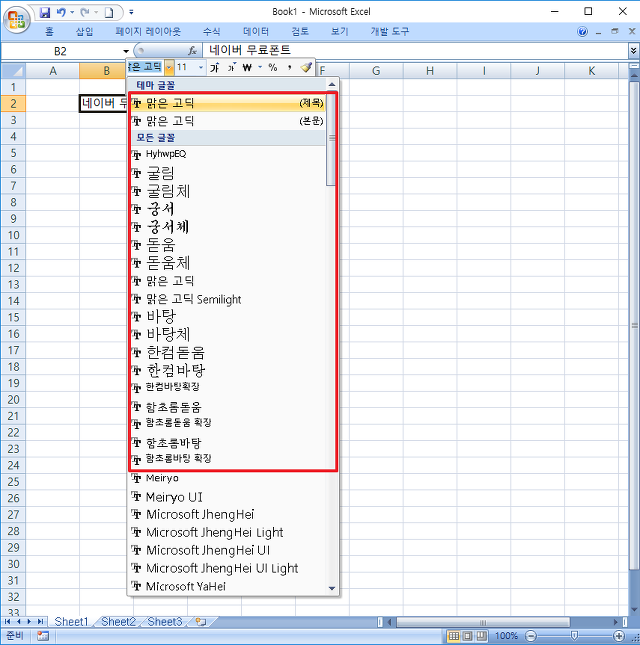The height and width of the screenshot is (645, 640).
Task: Switch to the 페이지 레이아웃 tab
Action: [x=148, y=31]
